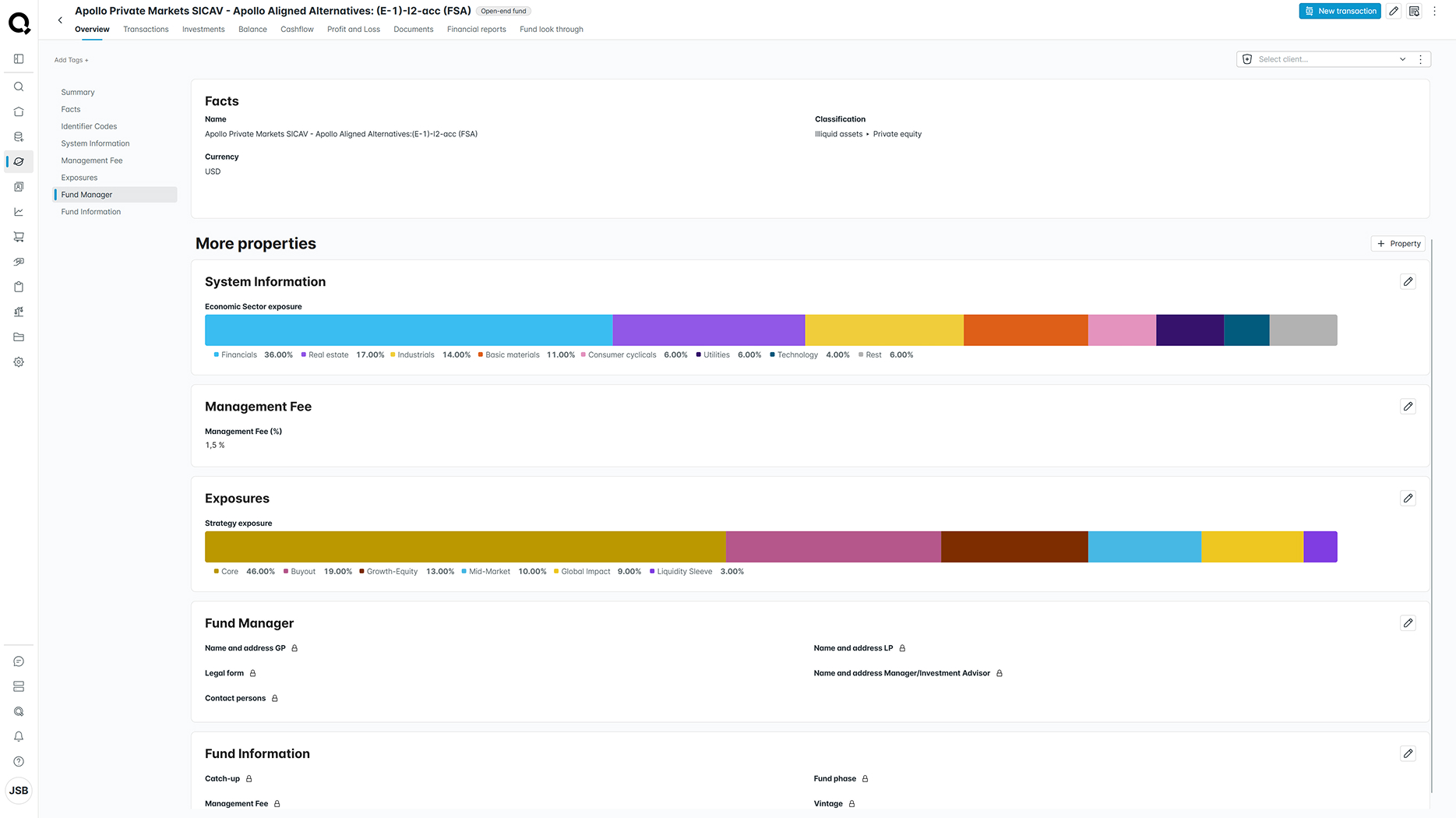Open the balance scale icon in the sidebar
The width and height of the screenshot is (1456, 818).
point(19,312)
